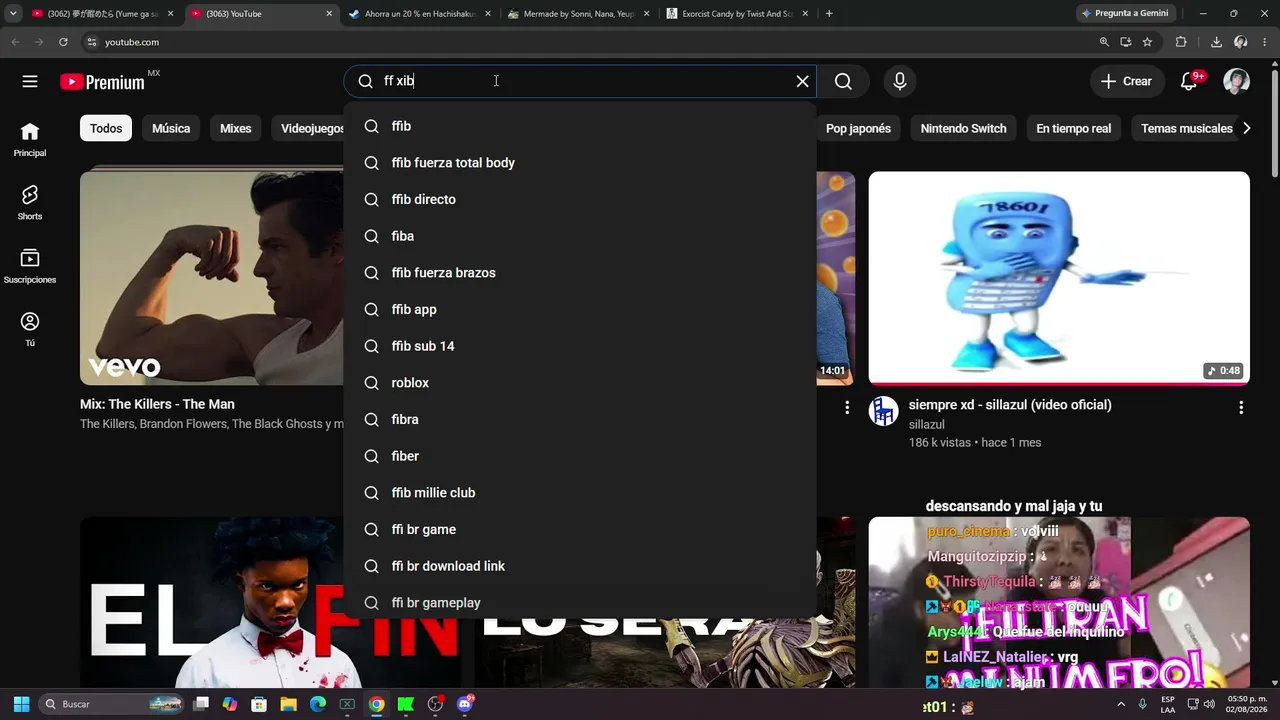Choose the suggestion 'ffib fuerza brazos'
Screen dimensions: 1280x720
580,273
